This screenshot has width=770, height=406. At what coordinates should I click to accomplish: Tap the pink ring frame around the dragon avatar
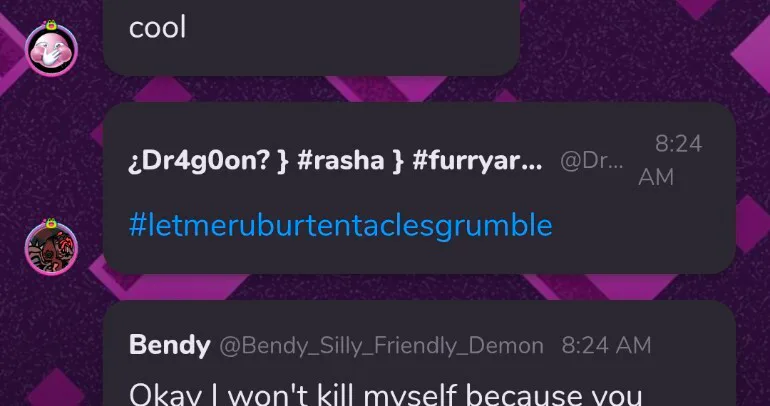(x=27, y=249)
